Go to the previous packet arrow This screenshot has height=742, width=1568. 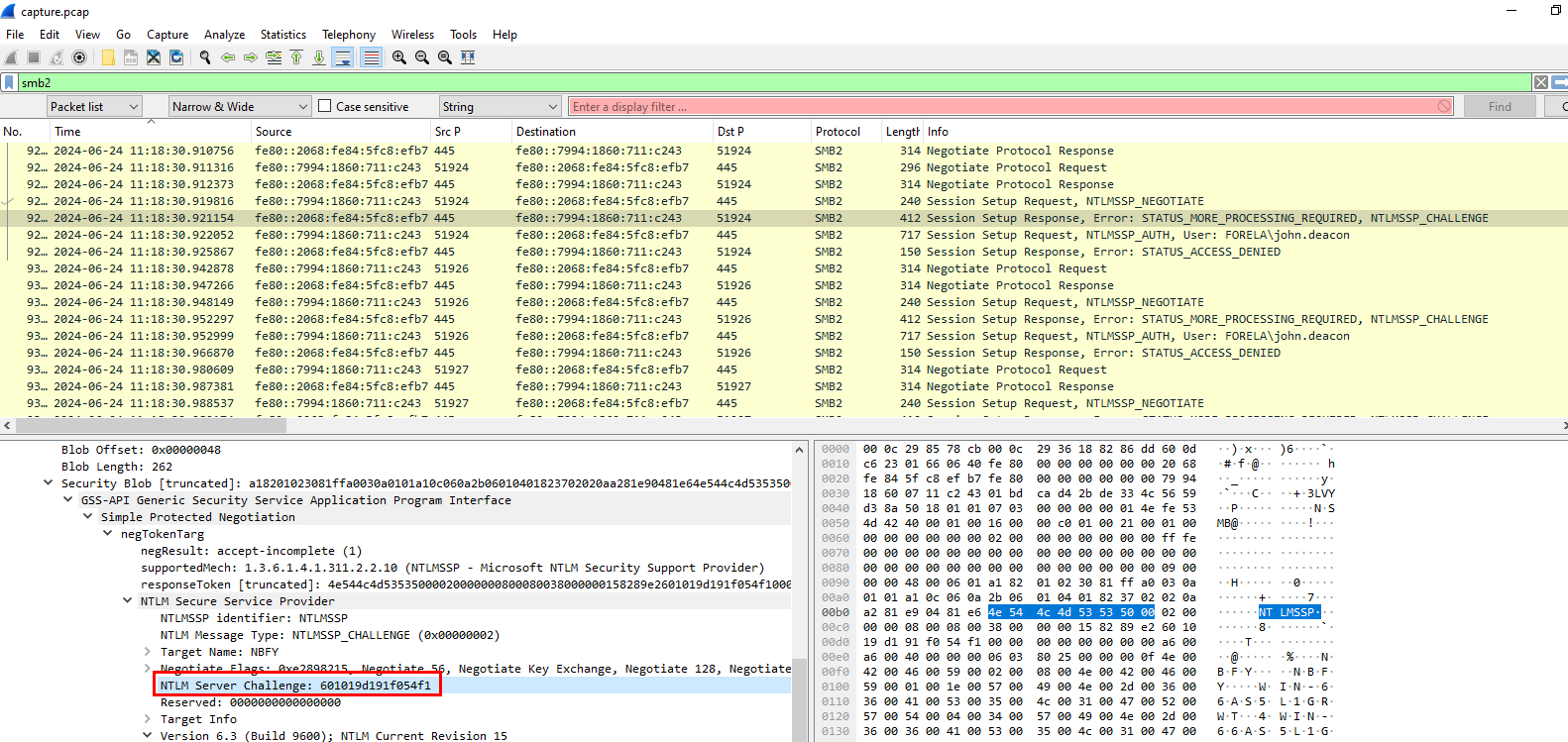pyautogui.click(x=228, y=57)
